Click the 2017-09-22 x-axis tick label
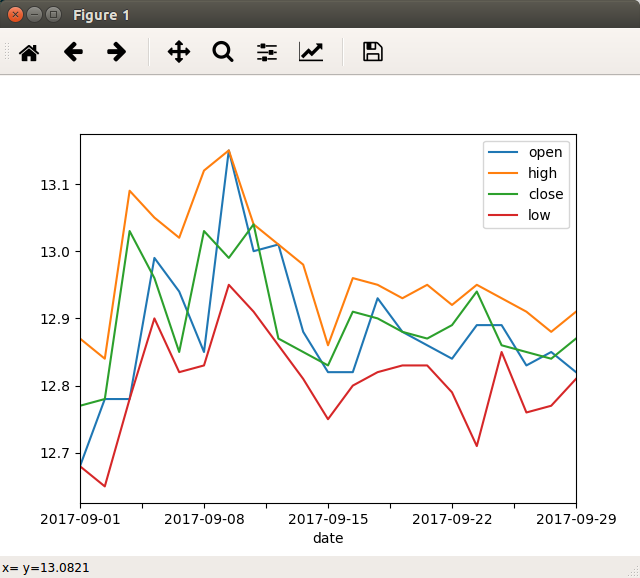640x578 pixels. tap(452, 519)
